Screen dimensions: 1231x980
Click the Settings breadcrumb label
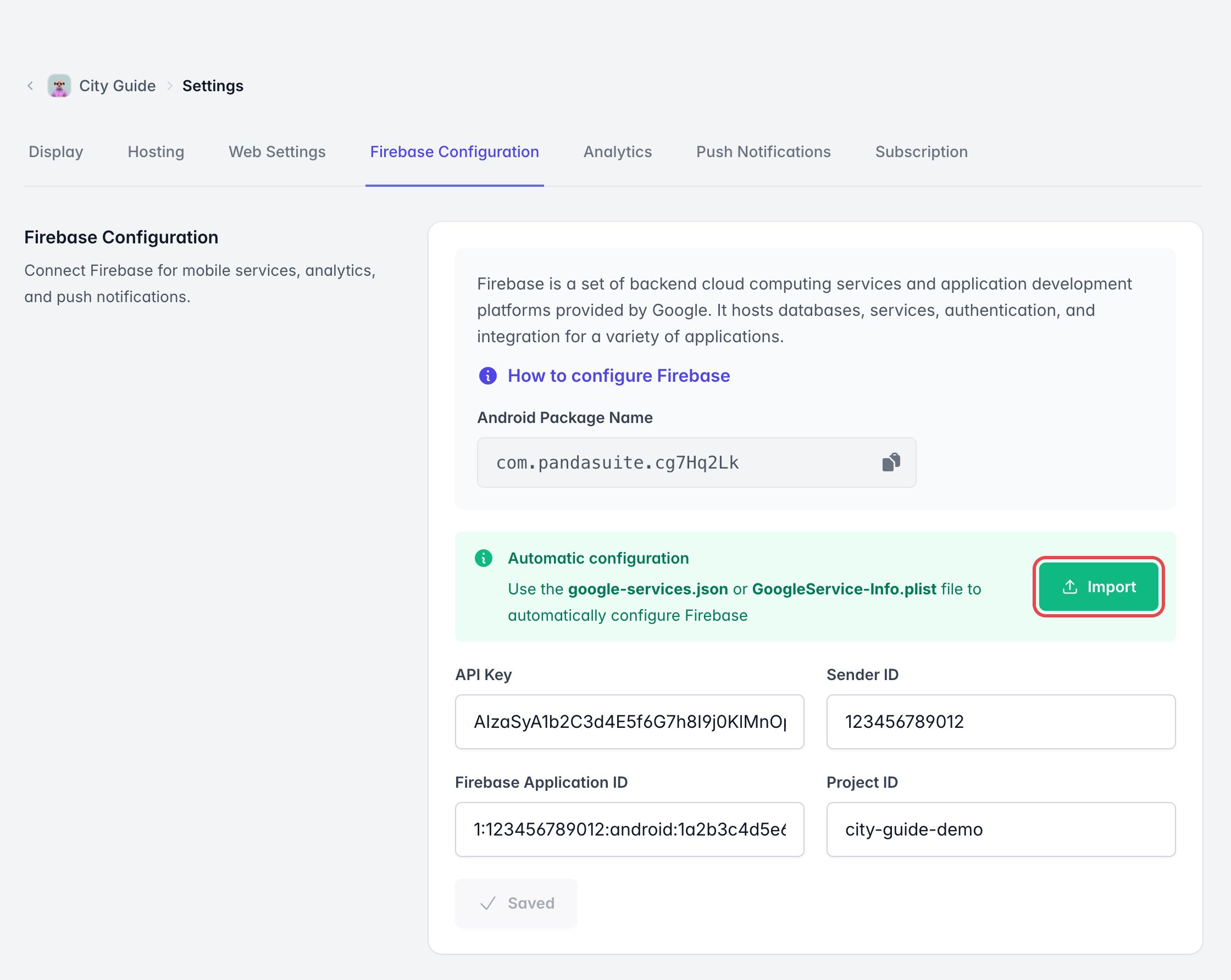pos(213,86)
